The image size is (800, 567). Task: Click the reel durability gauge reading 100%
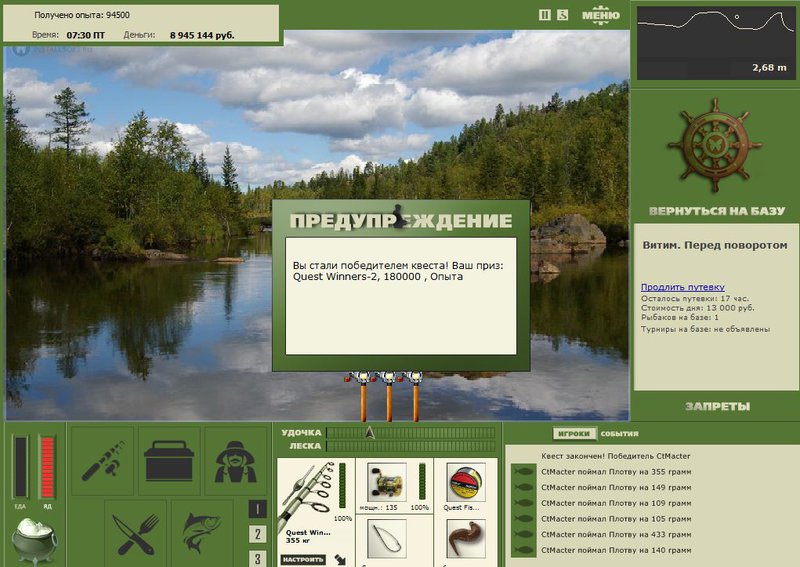coord(422,482)
